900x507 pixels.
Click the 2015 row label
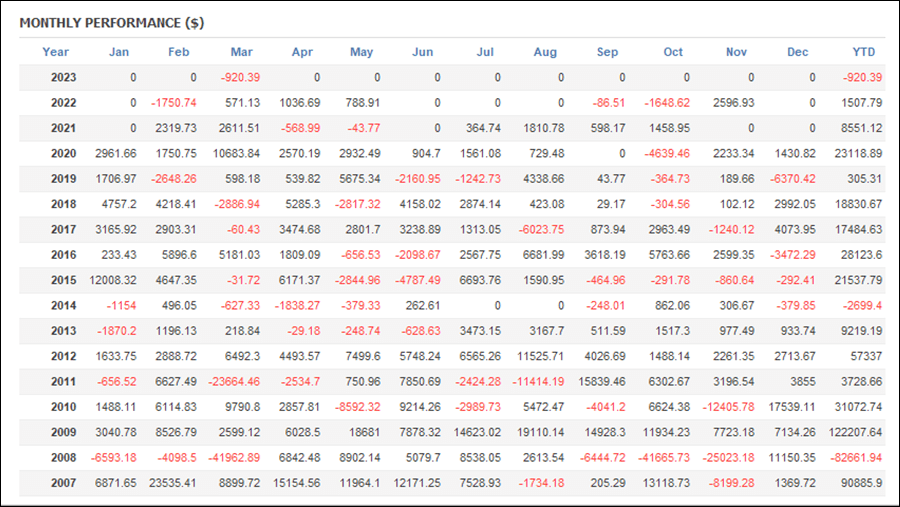(63, 280)
